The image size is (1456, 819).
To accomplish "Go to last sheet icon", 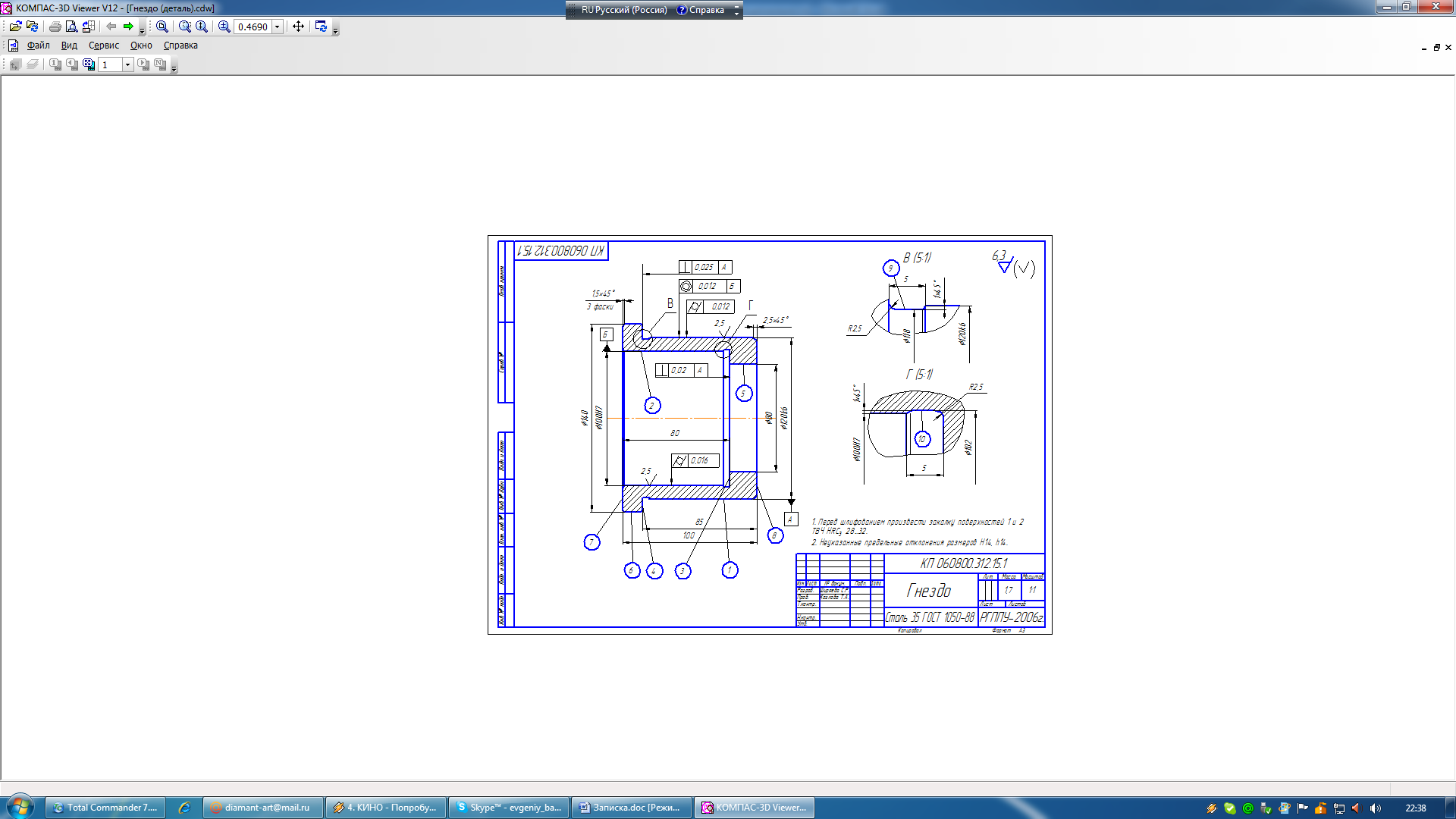I will [160, 64].
